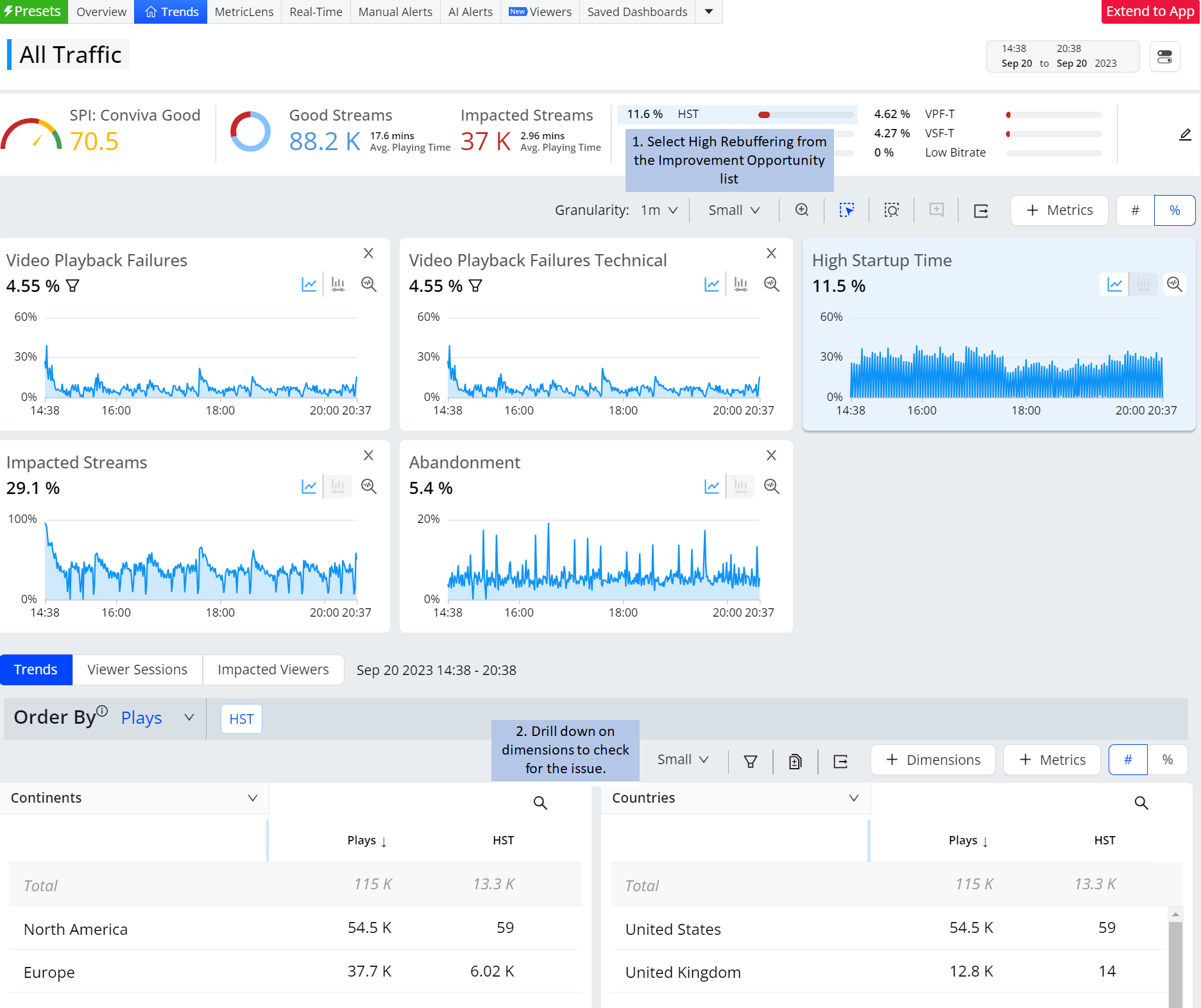Open diagnostics magnifier on Abandonment chart

point(772,486)
